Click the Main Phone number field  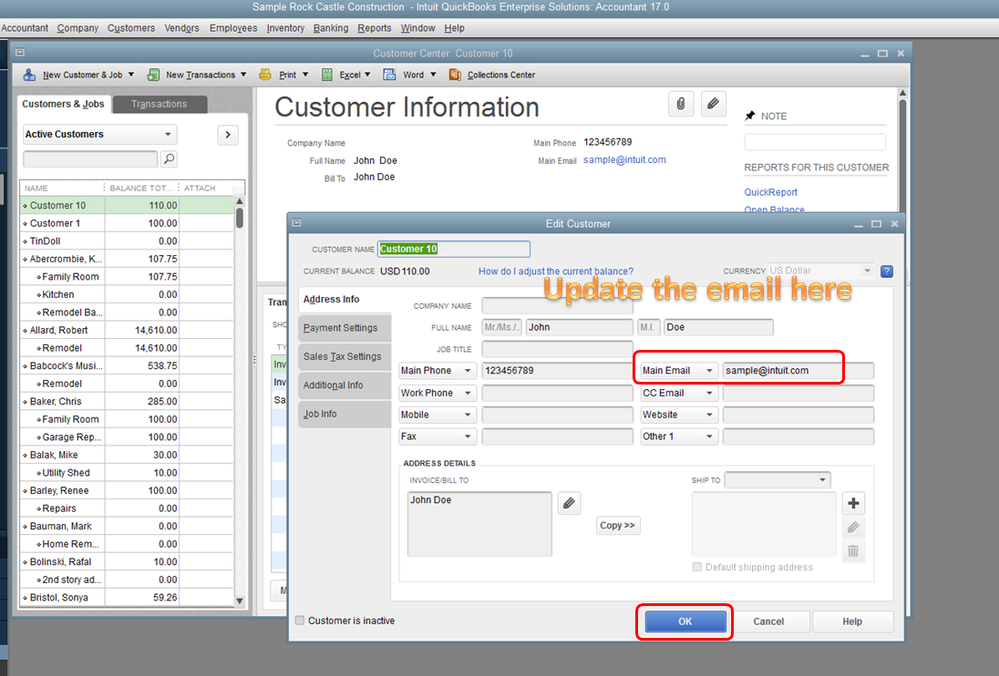(x=556, y=371)
